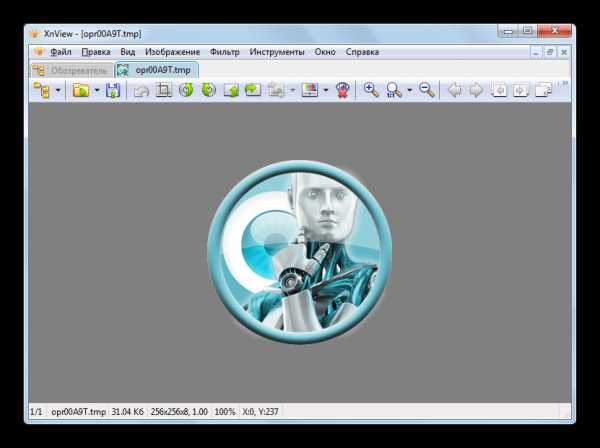
Task: Expand the Open folder dropdown arrow
Action: pyautogui.click(x=97, y=90)
